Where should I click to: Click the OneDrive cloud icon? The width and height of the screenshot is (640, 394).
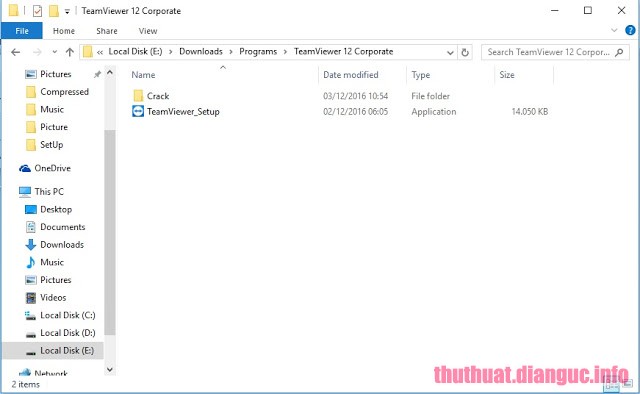(24, 168)
